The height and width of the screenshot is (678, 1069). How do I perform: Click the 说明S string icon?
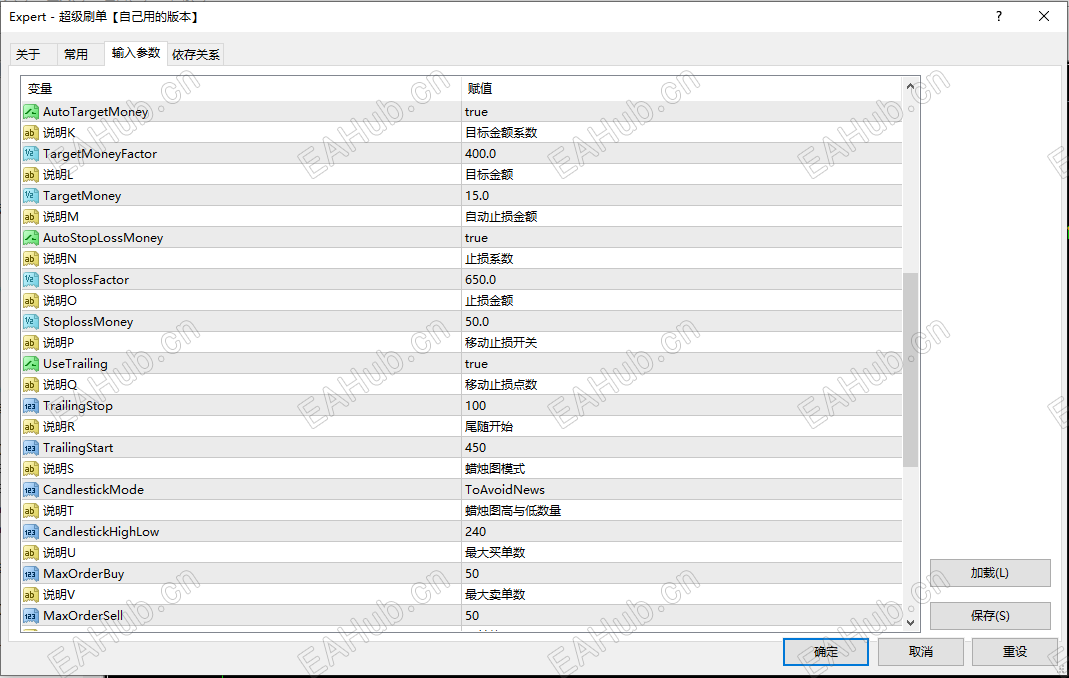coord(31,469)
